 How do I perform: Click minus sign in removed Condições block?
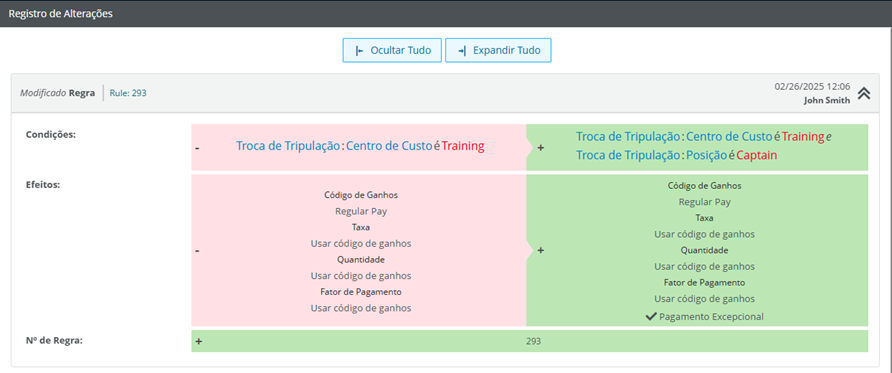197,148
